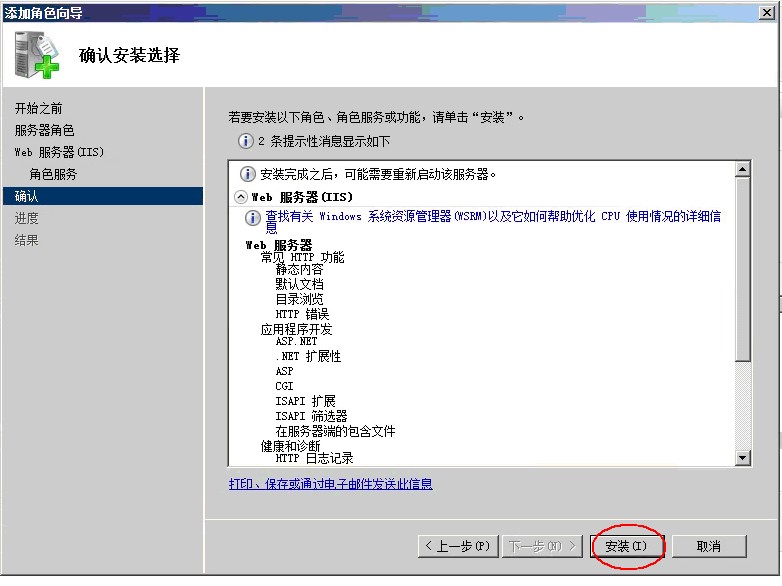Click the 常见 HTTP 功能 heading
782x586 pixels.
pyautogui.click(x=302, y=257)
